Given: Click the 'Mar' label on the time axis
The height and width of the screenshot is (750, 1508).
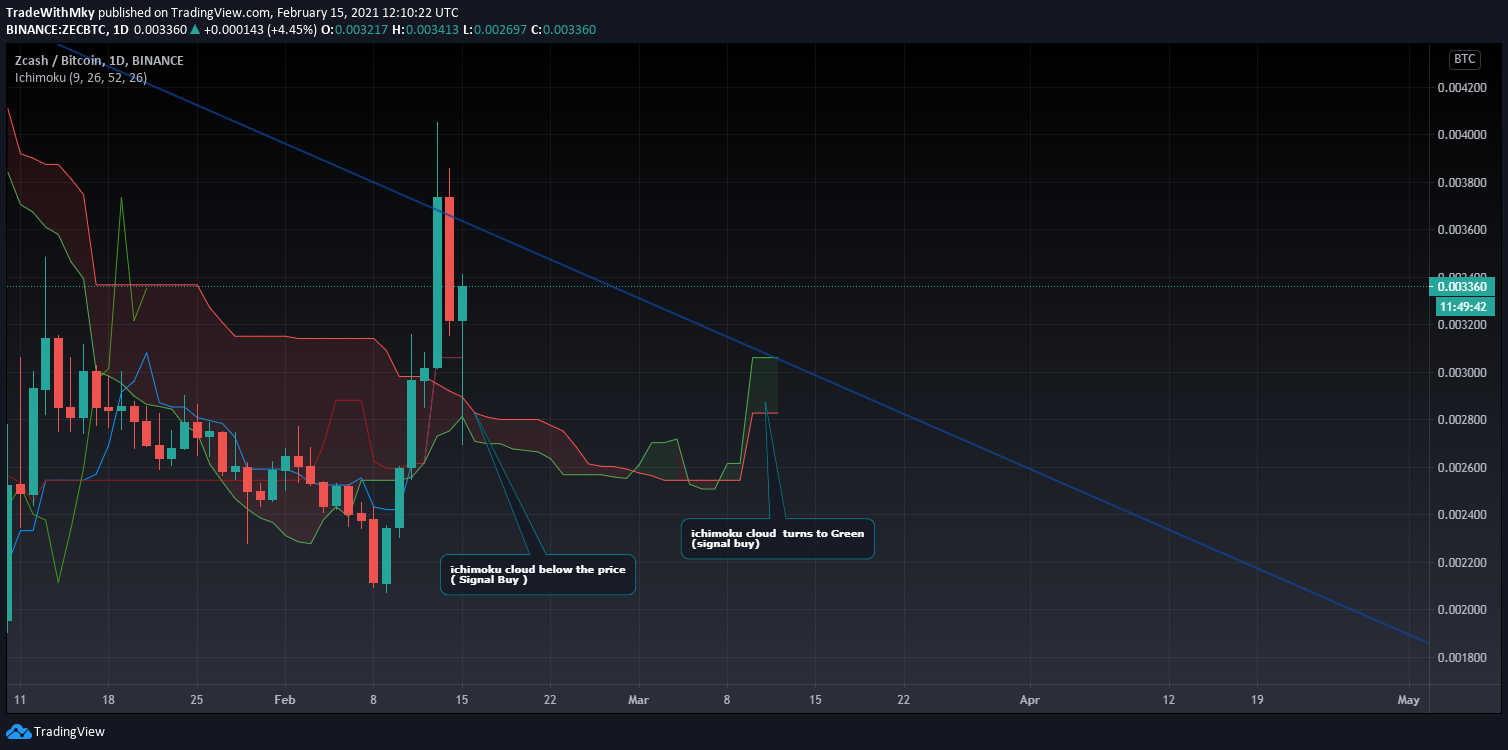Looking at the screenshot, I should 639,700.
